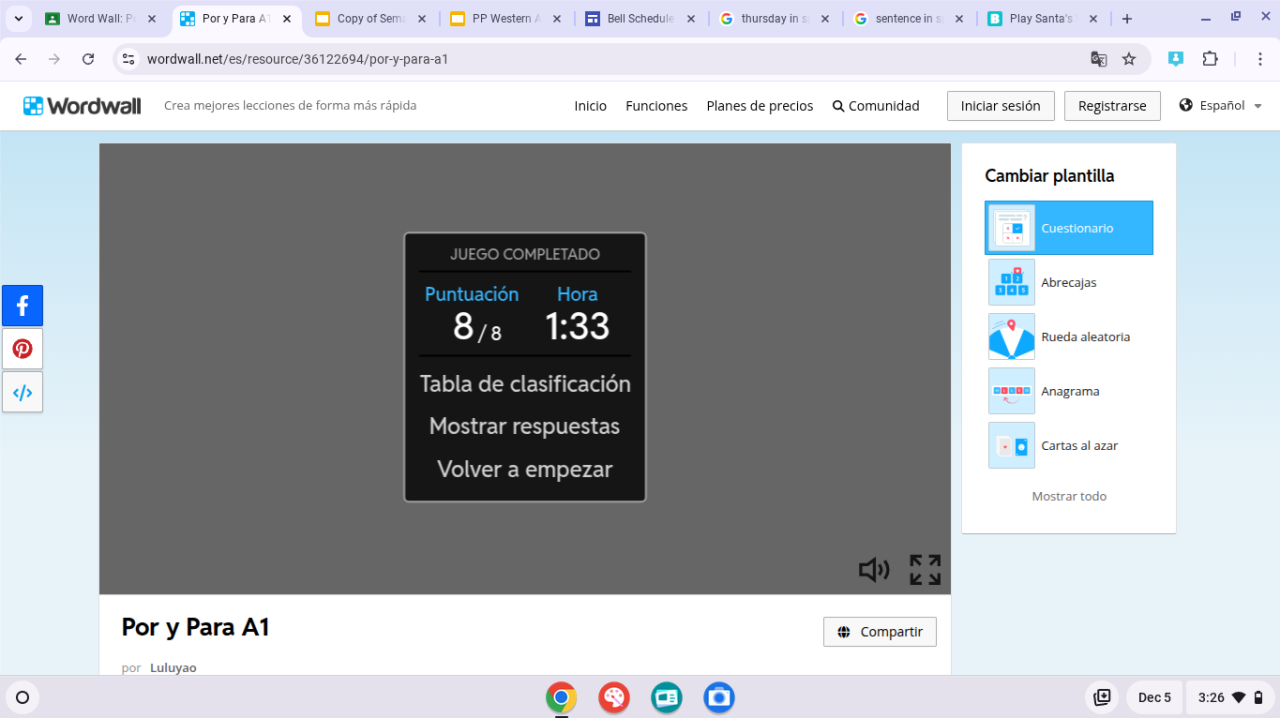Open the Funciones menu link
Viewport: 1280px width, 718px height.
click(656, 106)
